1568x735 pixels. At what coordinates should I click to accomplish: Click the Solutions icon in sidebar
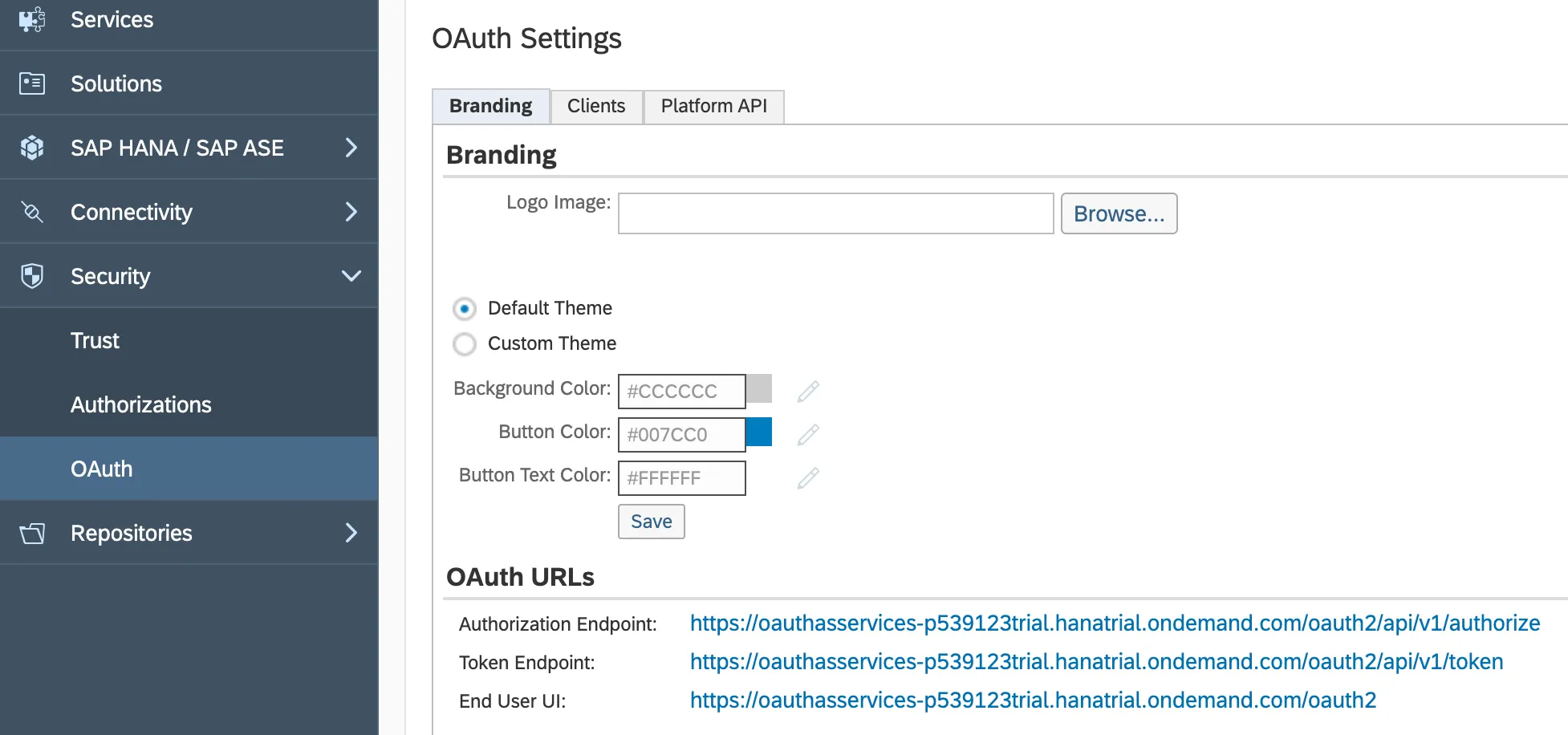32,83
